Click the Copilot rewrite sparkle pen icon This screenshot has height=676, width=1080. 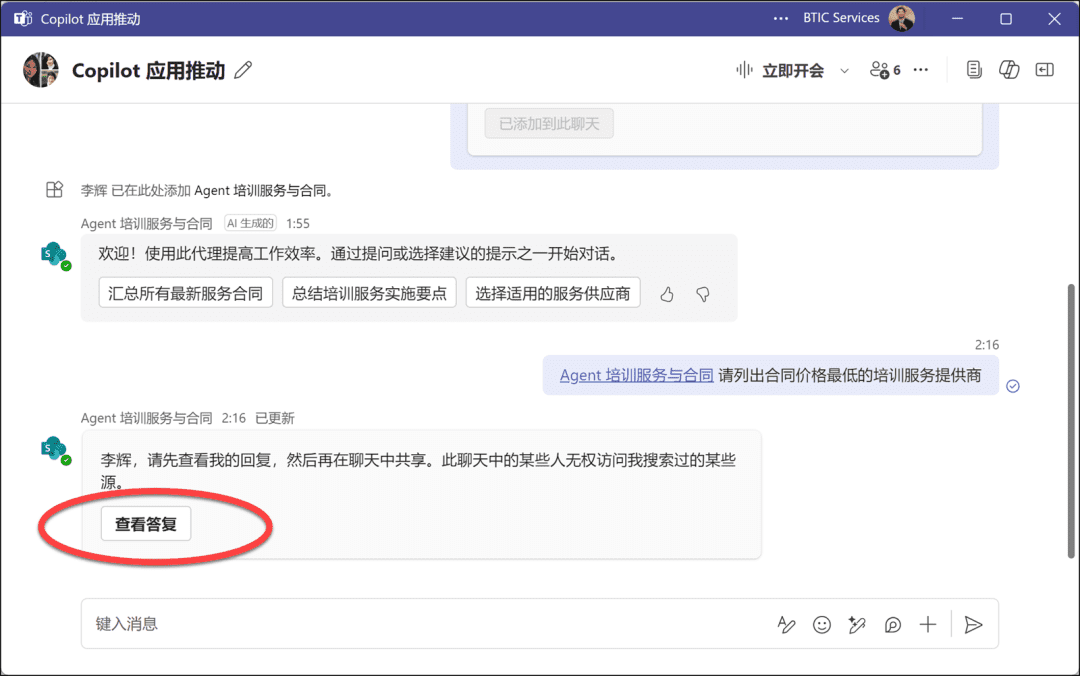coord(857,625)
